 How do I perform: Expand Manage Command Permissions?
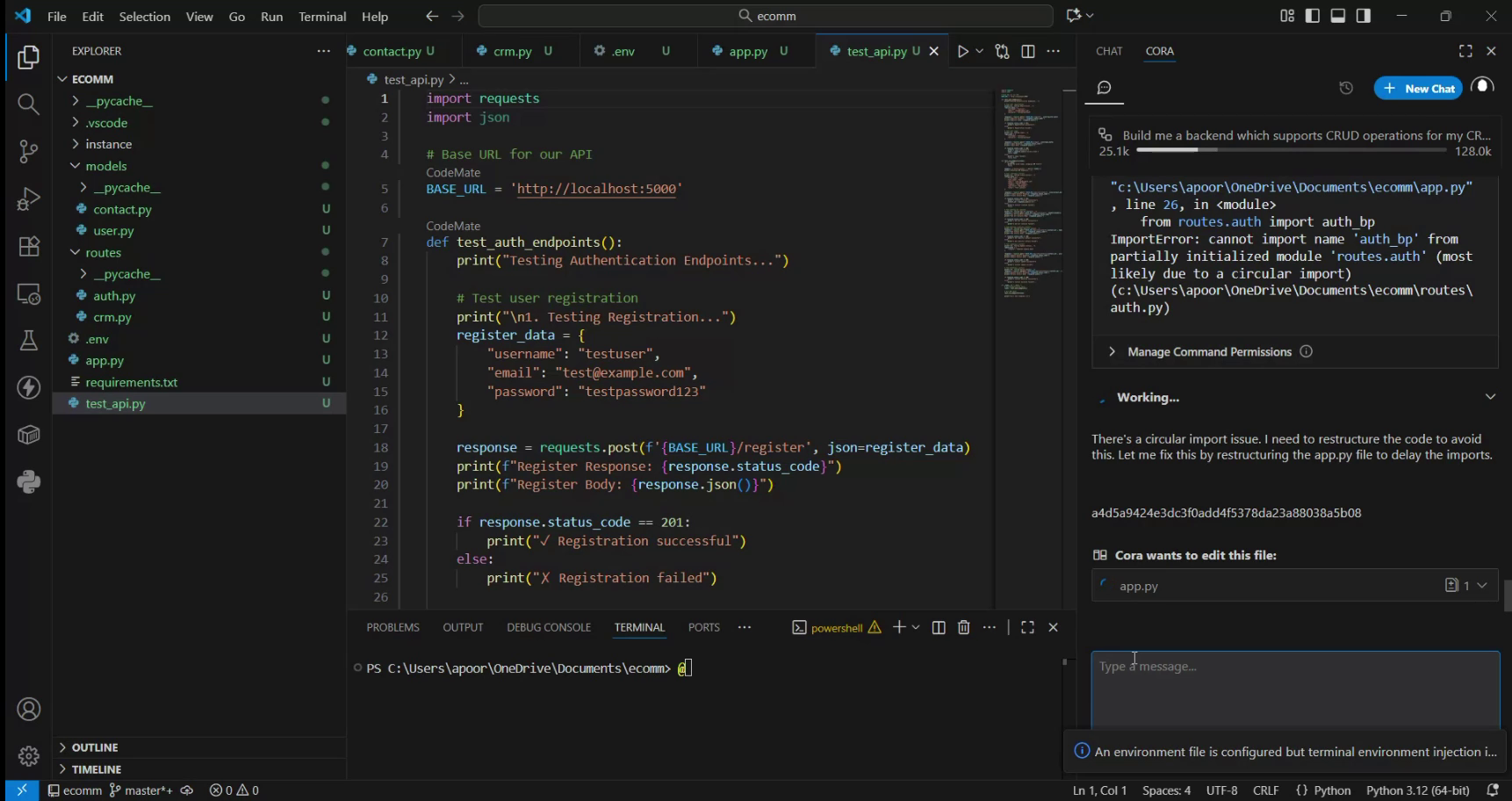[1210, 351]
